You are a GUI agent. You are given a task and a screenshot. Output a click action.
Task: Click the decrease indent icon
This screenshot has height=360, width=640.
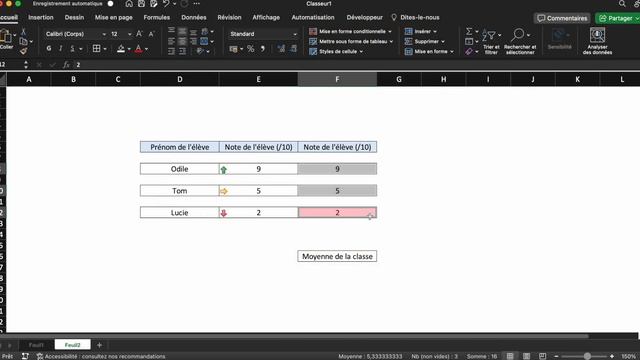pyautogui.click(x=171, y=51)
